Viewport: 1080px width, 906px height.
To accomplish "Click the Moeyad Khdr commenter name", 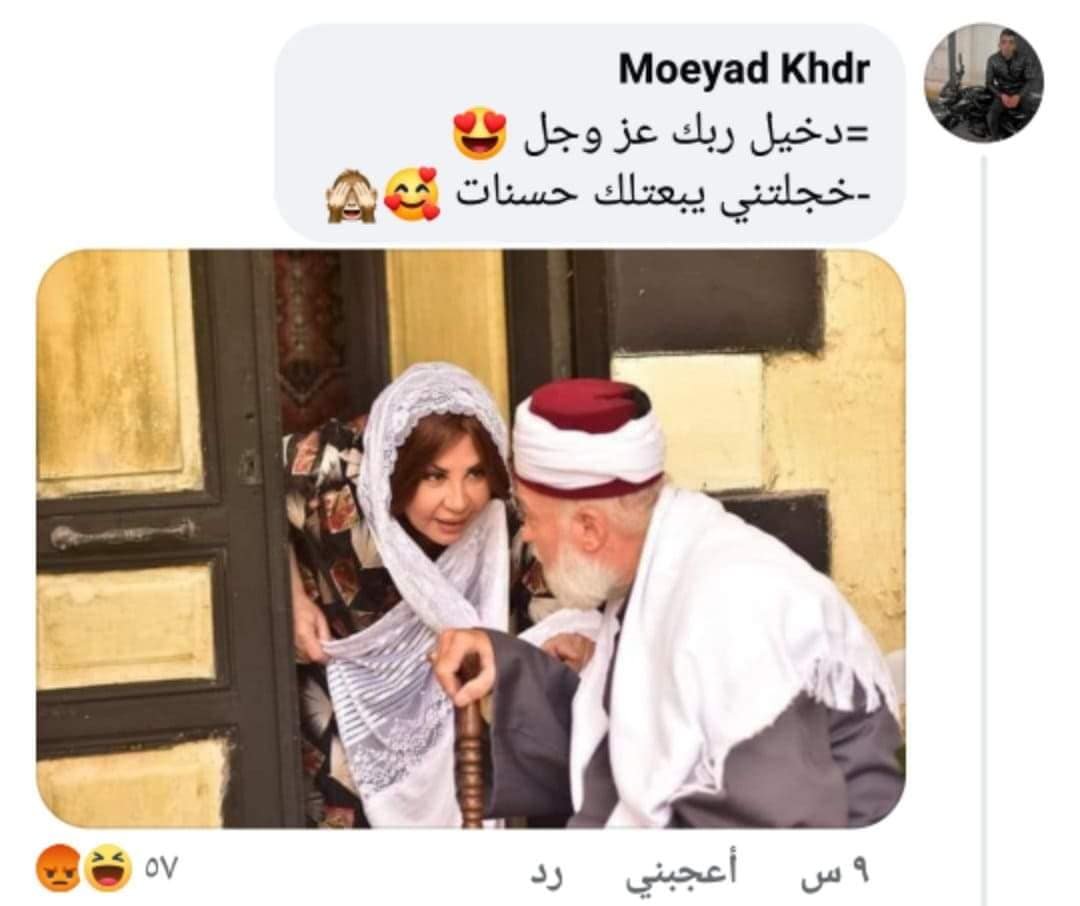I will 743,69.
